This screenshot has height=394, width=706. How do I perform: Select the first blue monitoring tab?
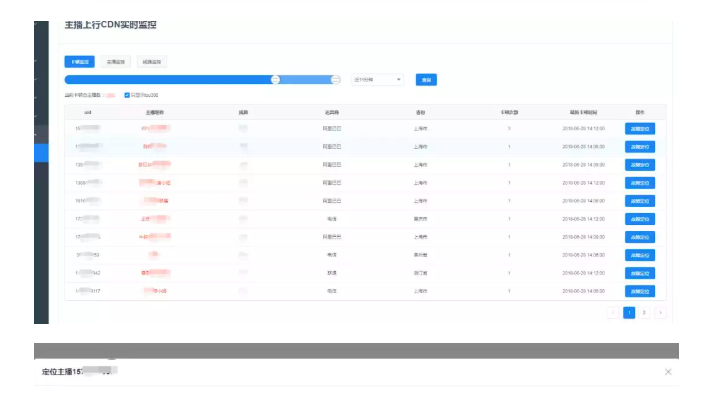pyautogui.click(x=79, y=62)
